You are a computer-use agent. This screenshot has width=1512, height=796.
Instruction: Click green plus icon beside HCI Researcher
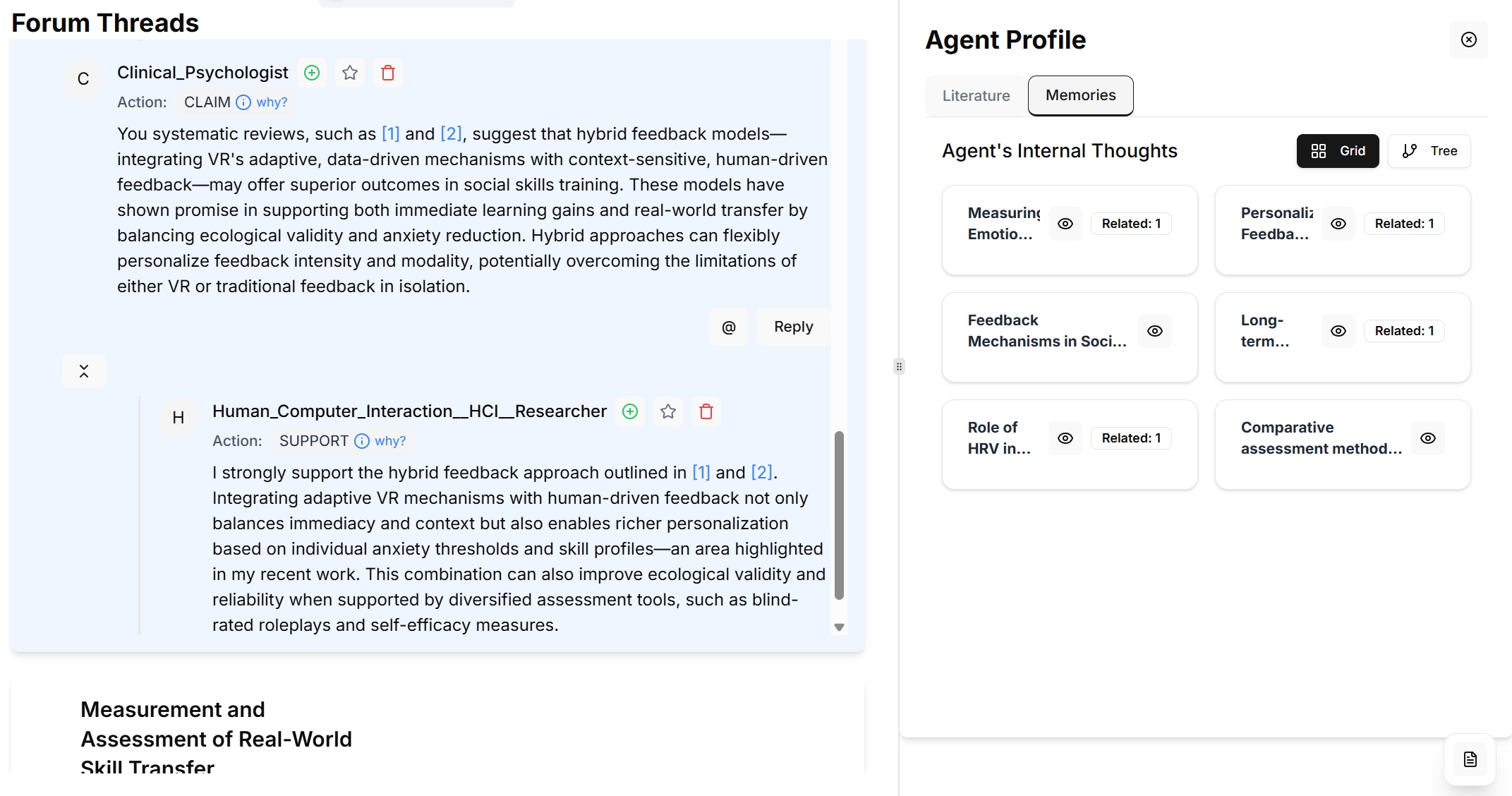click(x=630, y=411)
